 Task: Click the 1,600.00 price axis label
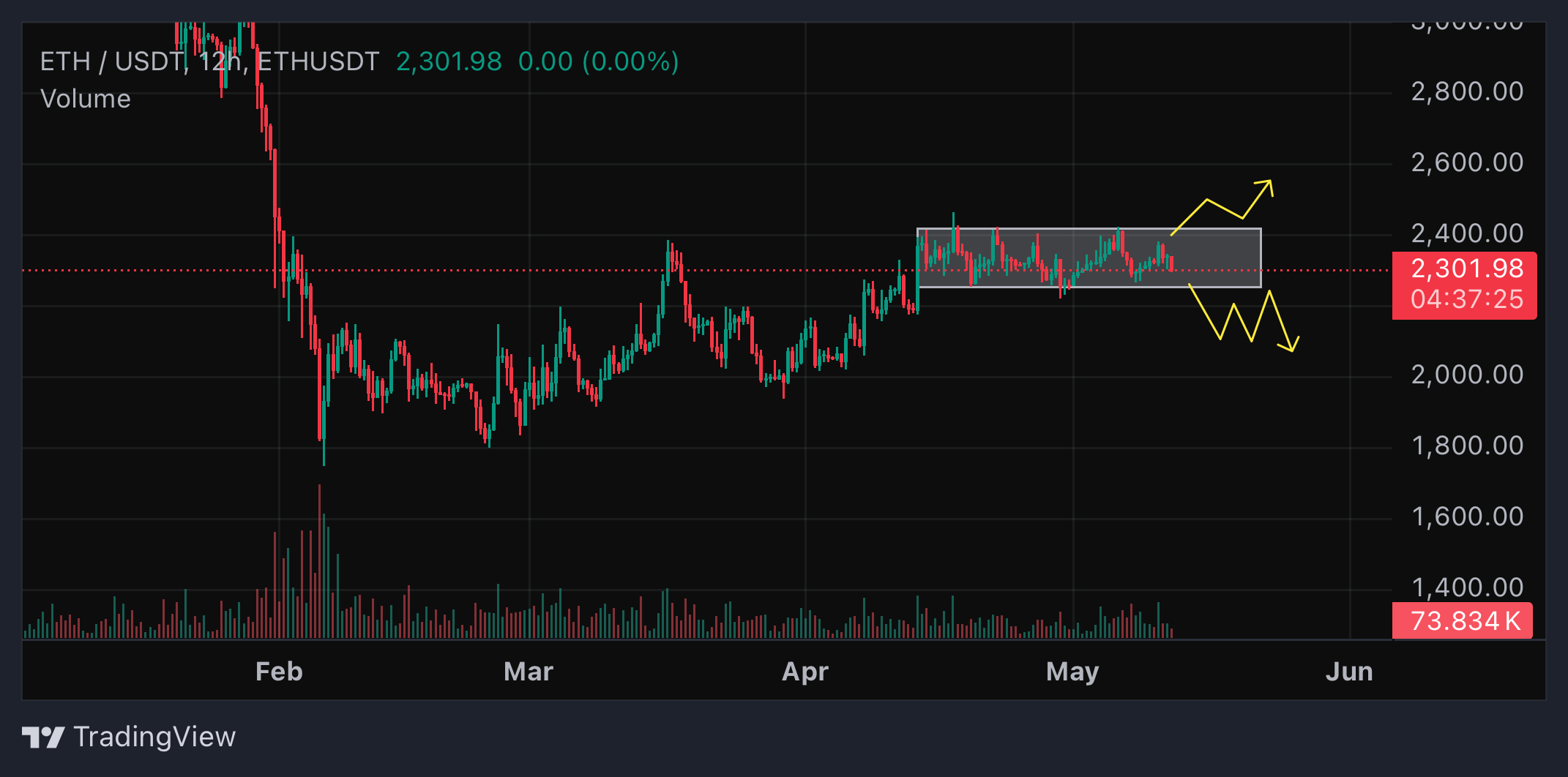pos(1467,517)
